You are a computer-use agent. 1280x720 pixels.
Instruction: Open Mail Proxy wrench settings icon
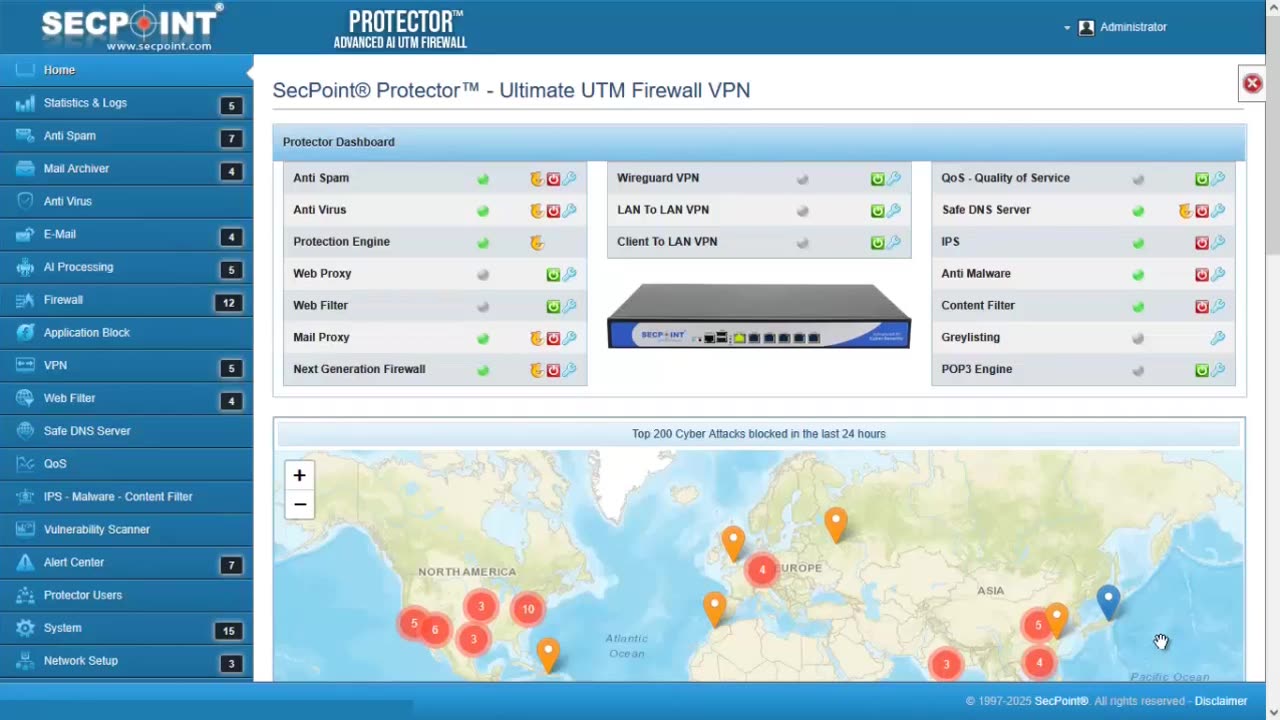(x=569, y=339)
